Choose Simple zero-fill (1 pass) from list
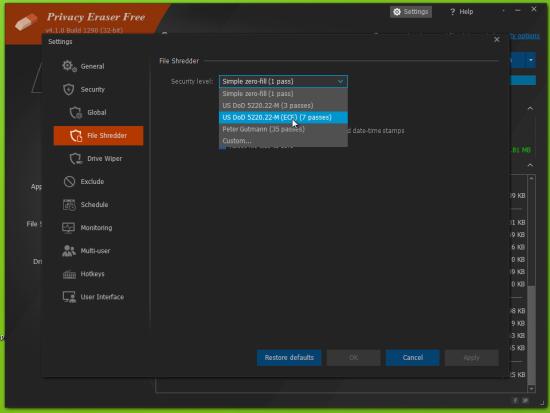The image size is (550, 413). [x=283, y=94]
